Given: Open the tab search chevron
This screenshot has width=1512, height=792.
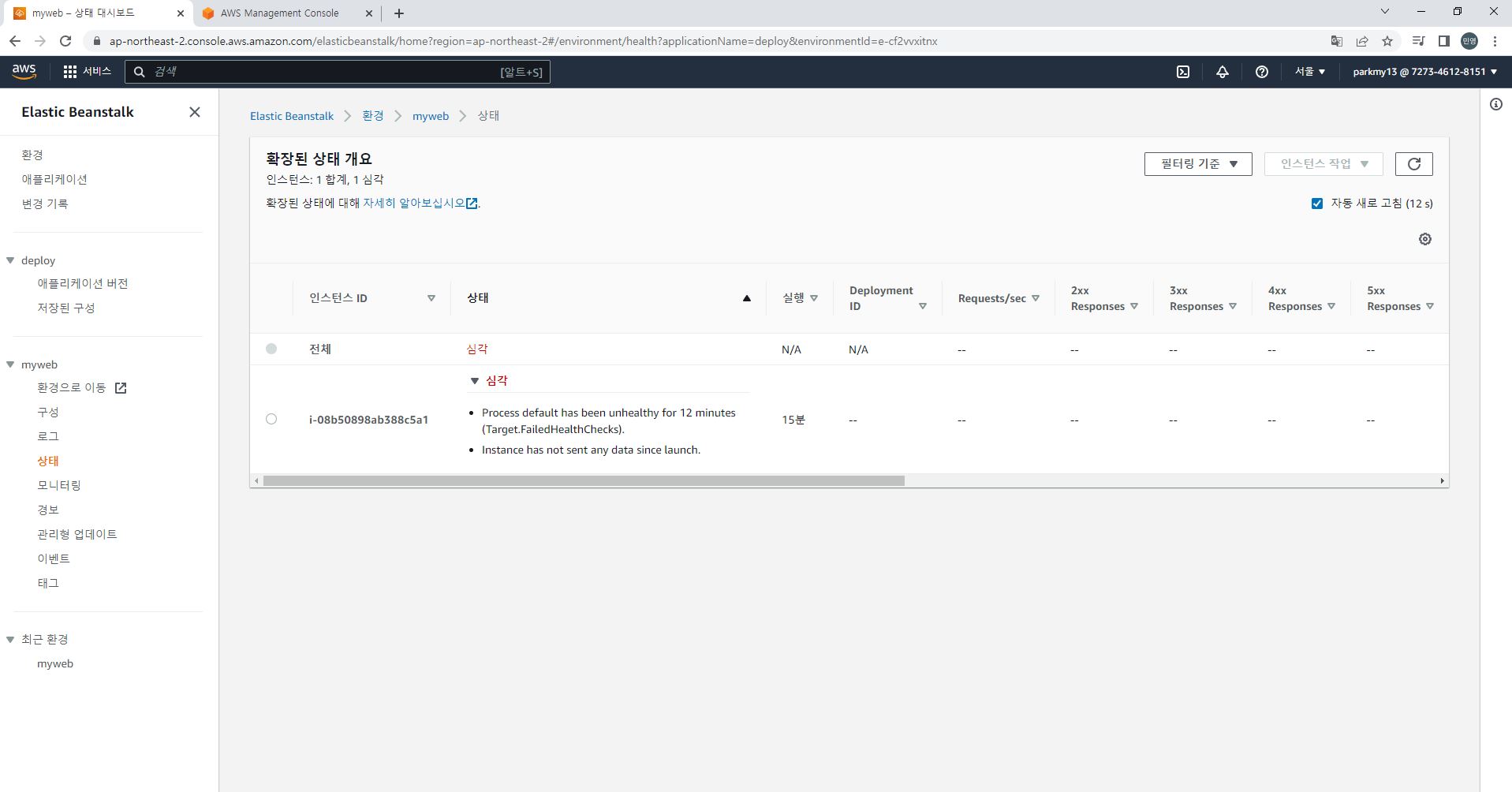Looking at the screenshot, I should [x=1385, y=12].
